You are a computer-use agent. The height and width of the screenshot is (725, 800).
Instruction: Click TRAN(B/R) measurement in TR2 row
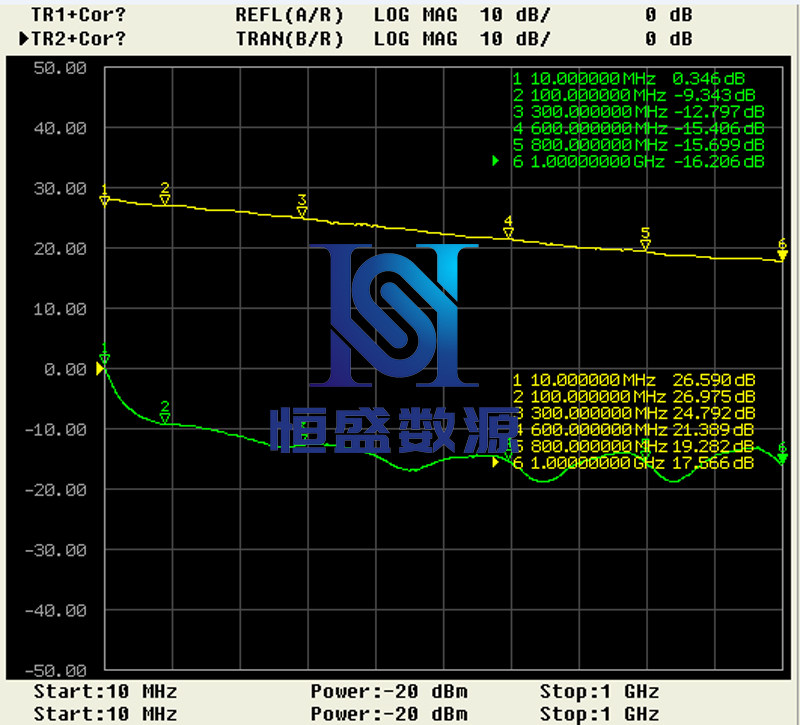[x=289, y=39]
